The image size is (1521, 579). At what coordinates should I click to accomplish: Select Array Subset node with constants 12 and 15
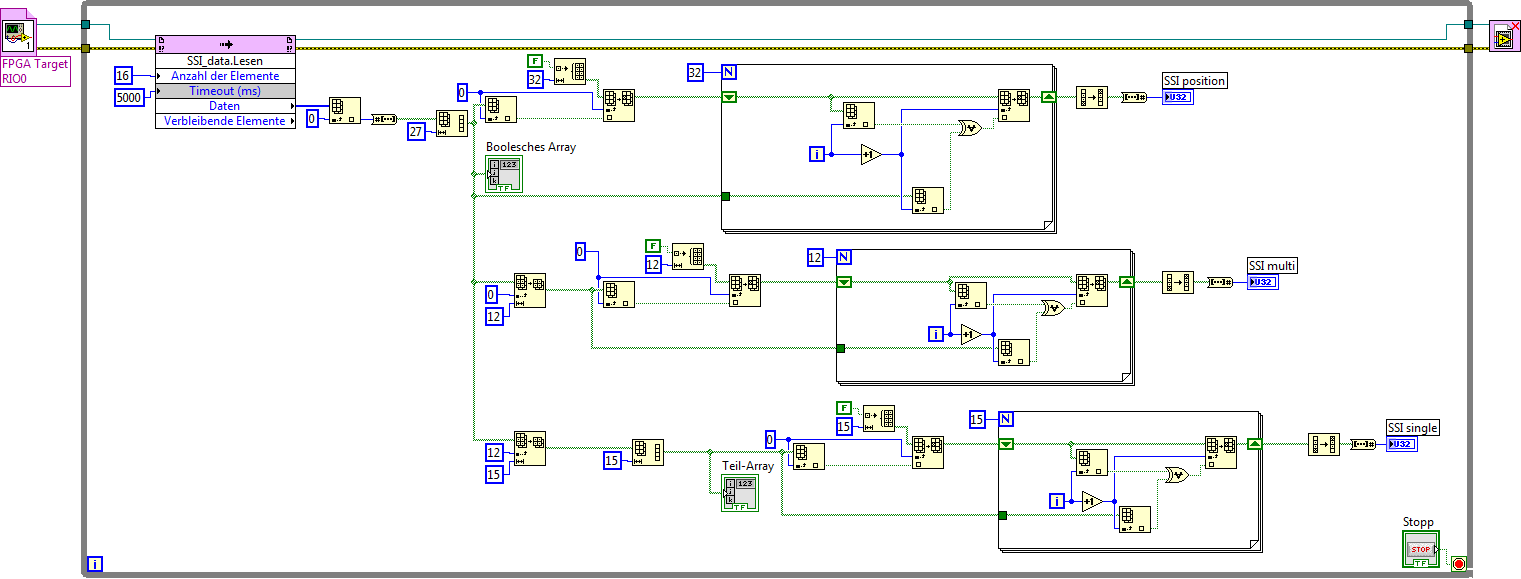click(530, 448)
